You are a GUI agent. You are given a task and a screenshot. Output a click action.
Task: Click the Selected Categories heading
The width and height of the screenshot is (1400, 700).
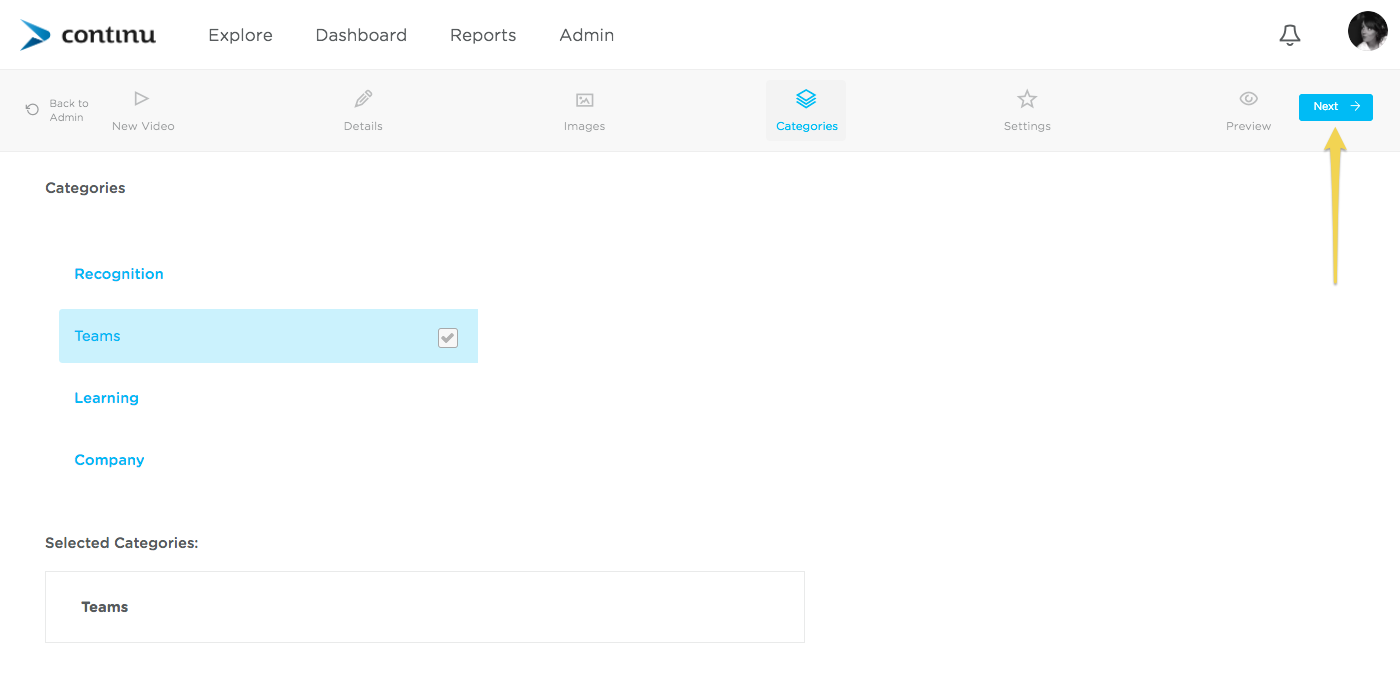(x=122, y=543)
